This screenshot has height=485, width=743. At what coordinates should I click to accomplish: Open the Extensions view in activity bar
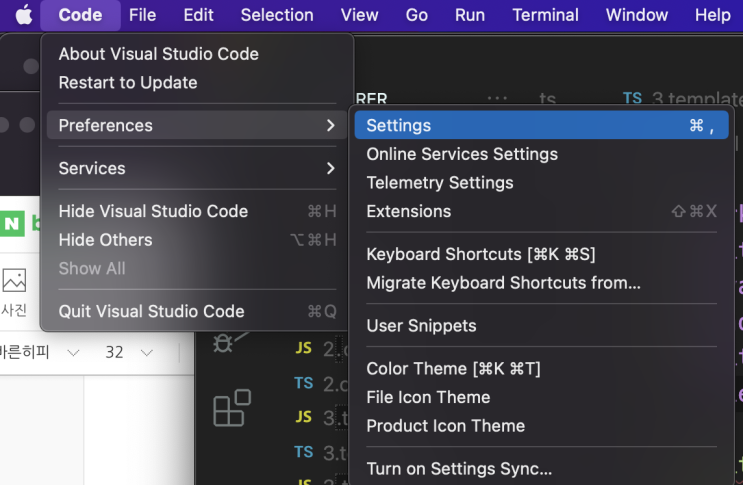click(x=232, y=408)
